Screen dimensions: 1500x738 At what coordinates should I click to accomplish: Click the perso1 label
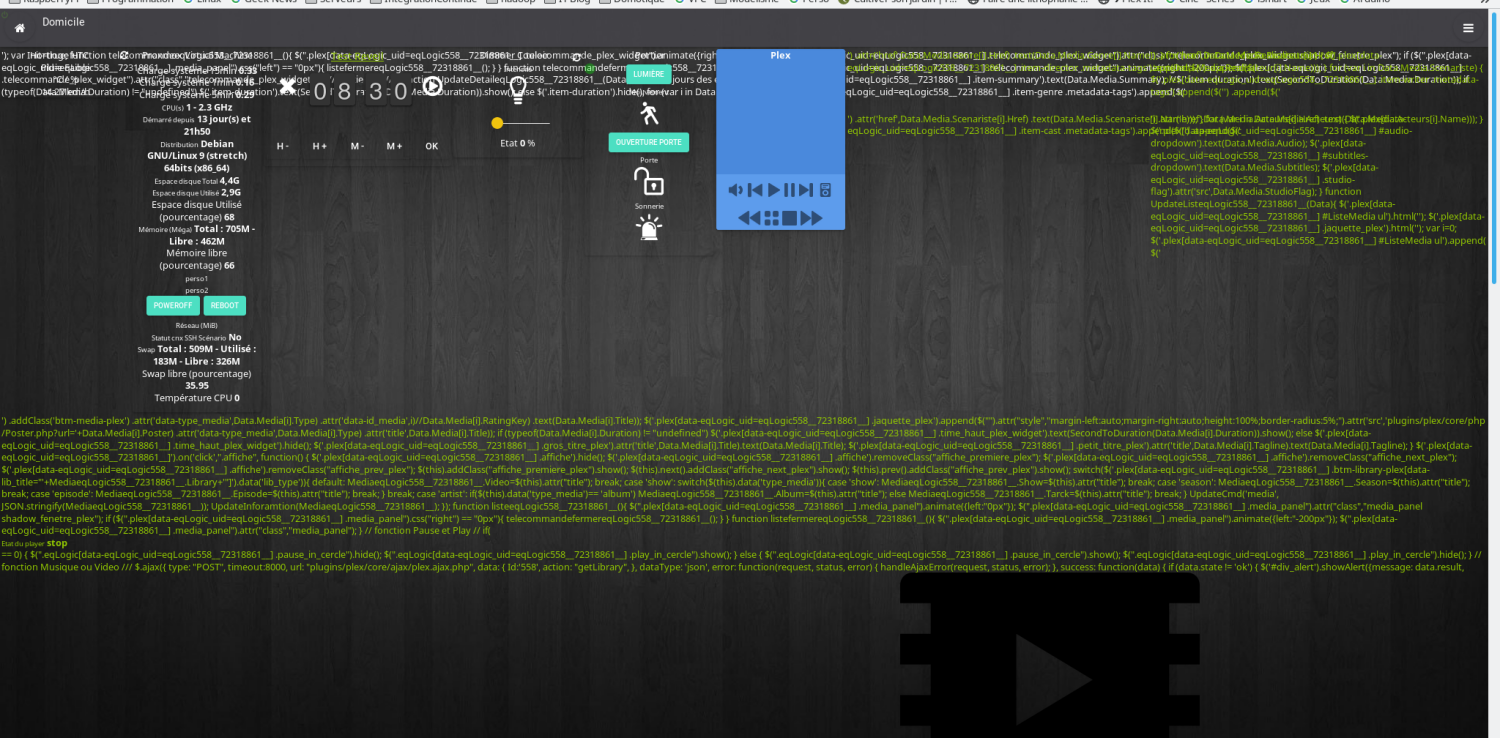196,279
